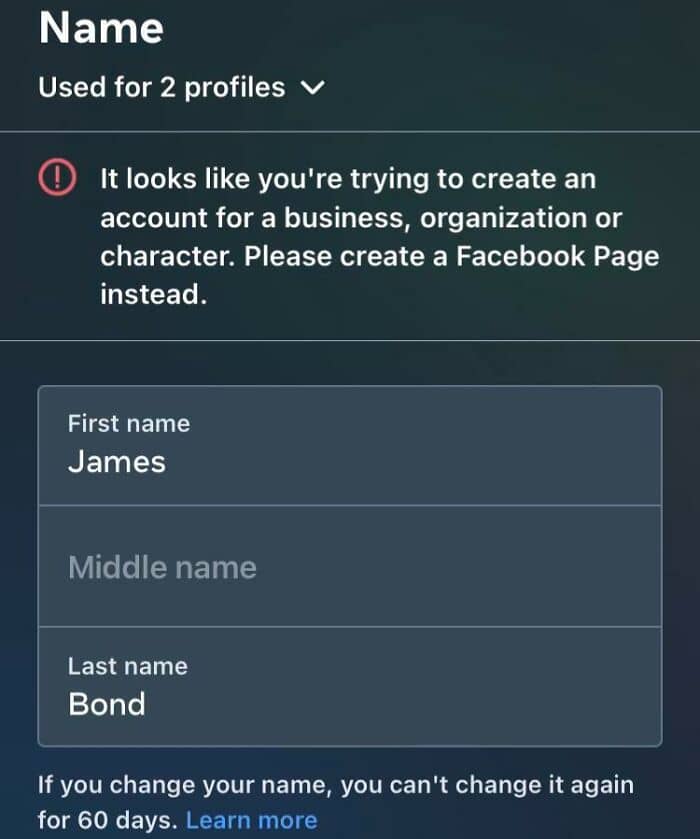Tap "you can't change it again" text
This screenshot has height=839, width=700.
point(487,785)
